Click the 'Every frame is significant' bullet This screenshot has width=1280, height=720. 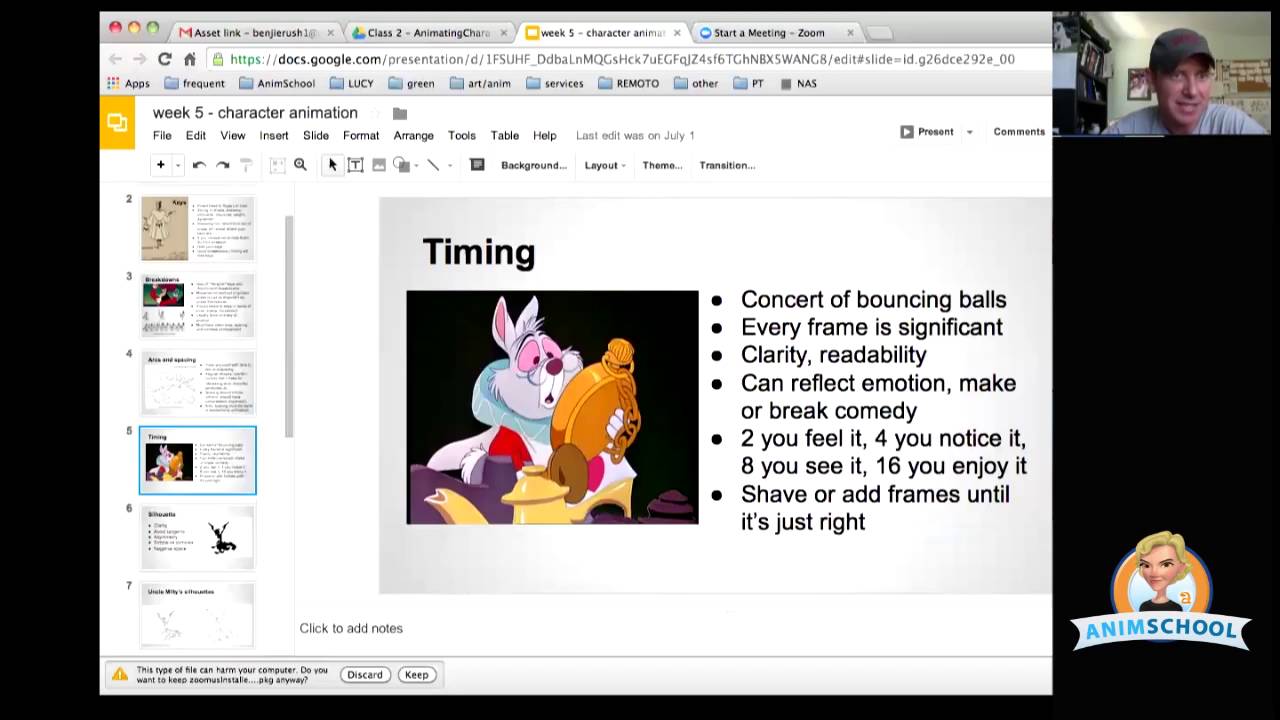coord(871,327)
